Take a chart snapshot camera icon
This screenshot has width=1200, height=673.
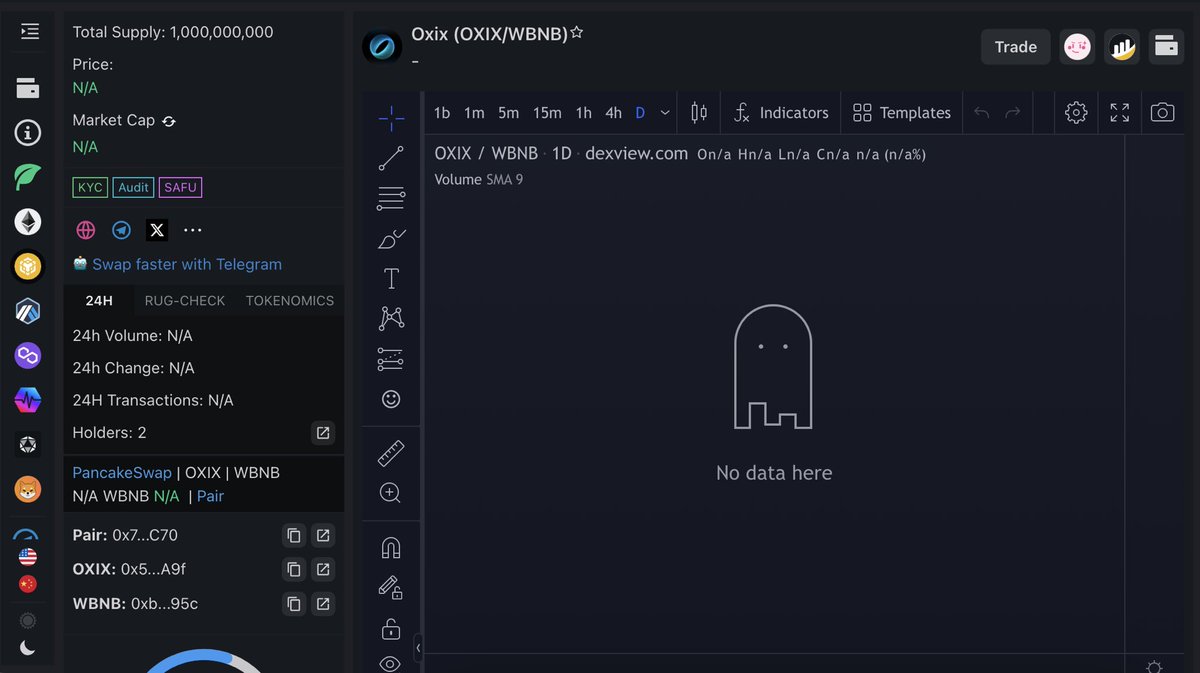coord(1162,113)
